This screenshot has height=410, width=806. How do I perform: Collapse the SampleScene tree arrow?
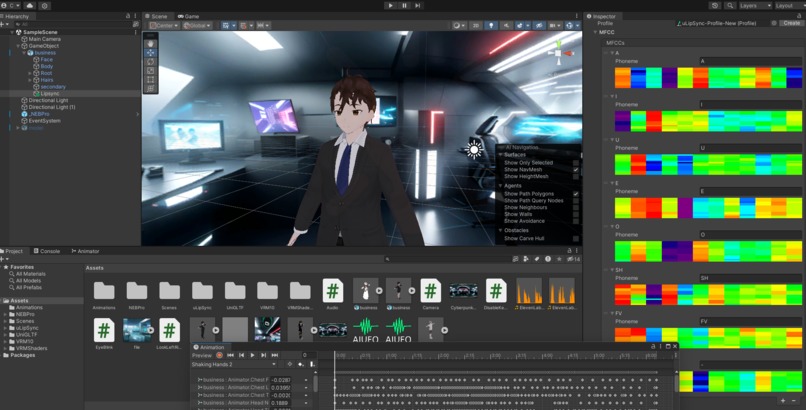coord(12,32)
